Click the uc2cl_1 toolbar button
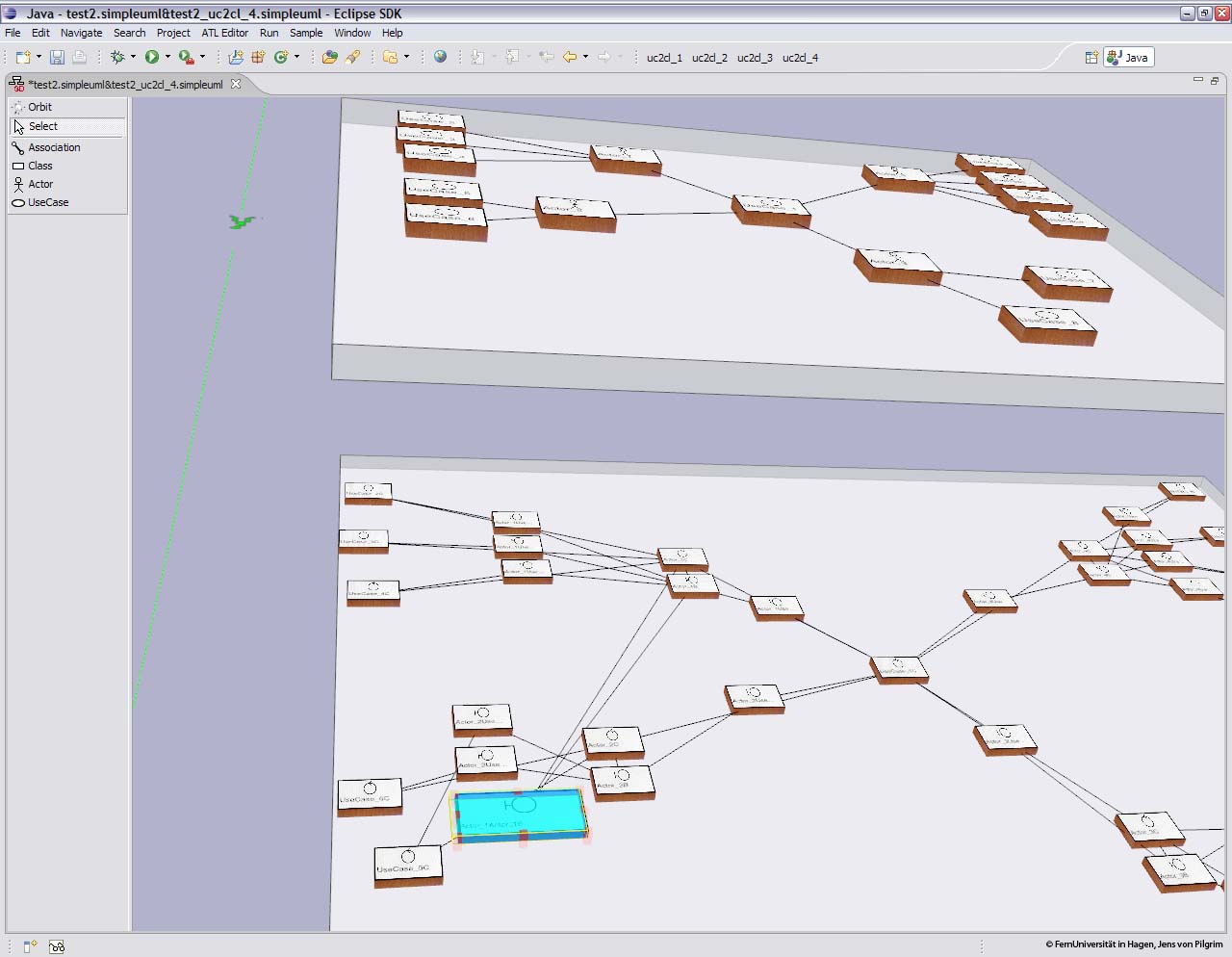Screen dimensions: 1232x957 click(664, 58)
